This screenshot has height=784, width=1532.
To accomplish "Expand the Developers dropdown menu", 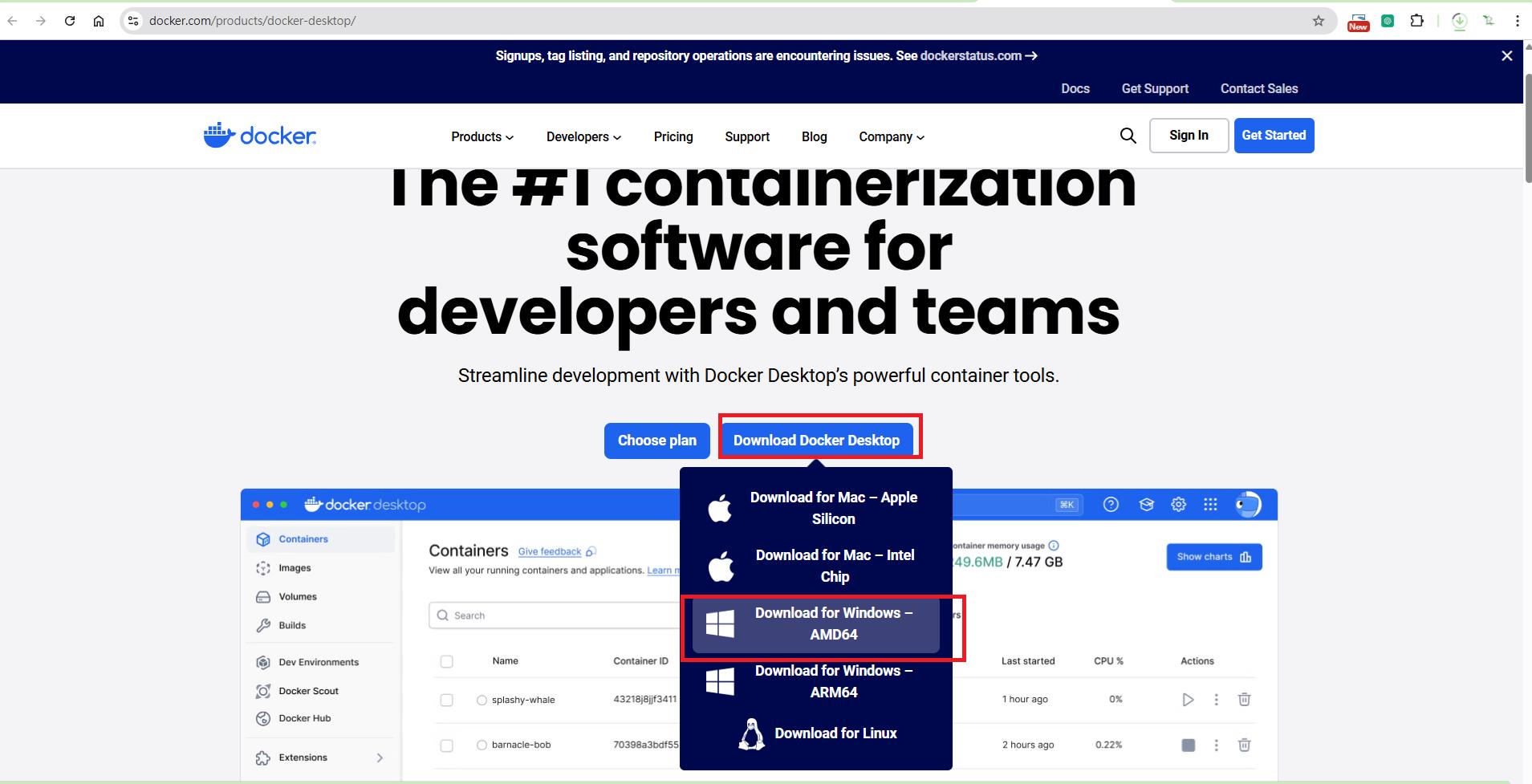I will 583,137.
